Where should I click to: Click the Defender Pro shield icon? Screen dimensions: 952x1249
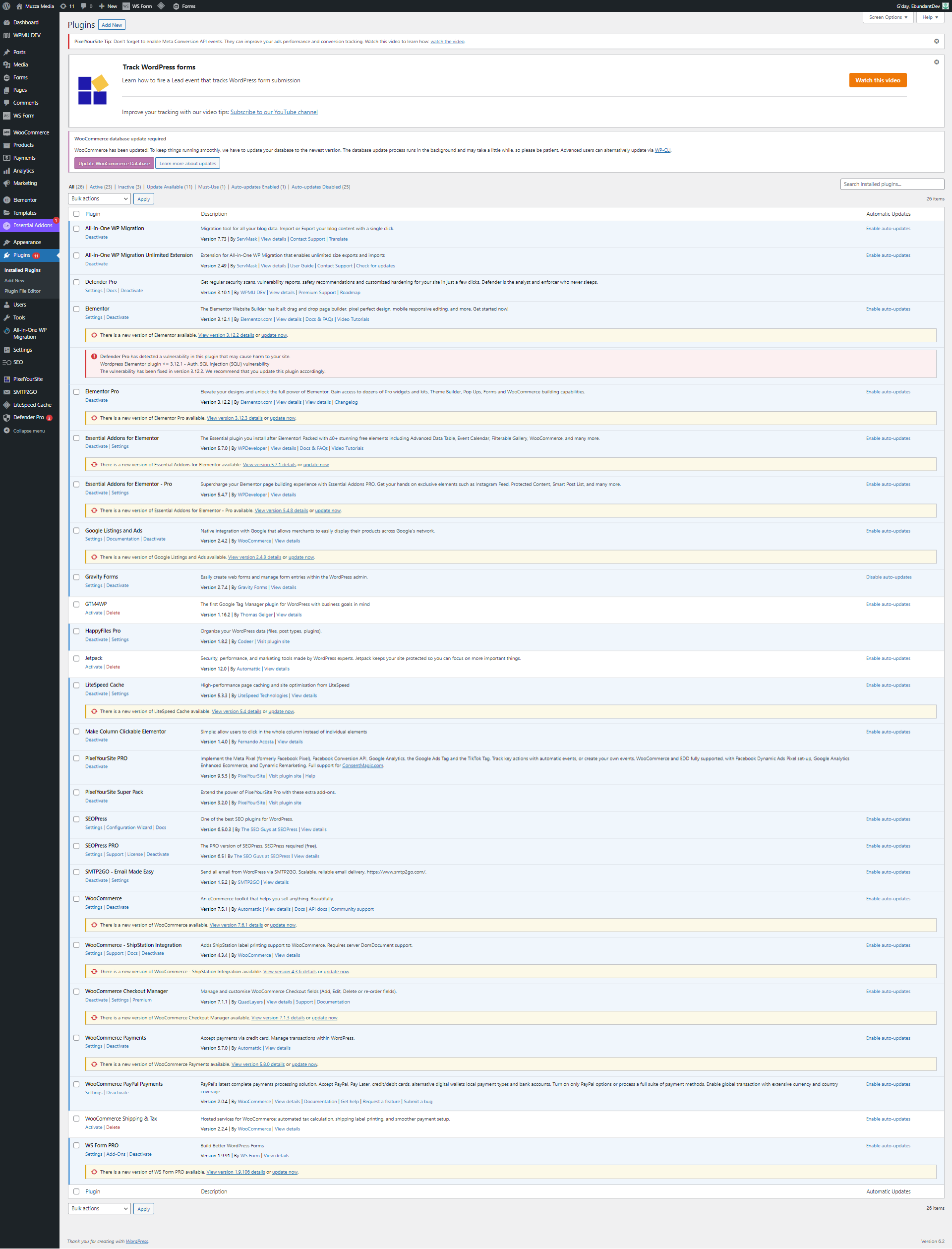(x=7, y=417)
